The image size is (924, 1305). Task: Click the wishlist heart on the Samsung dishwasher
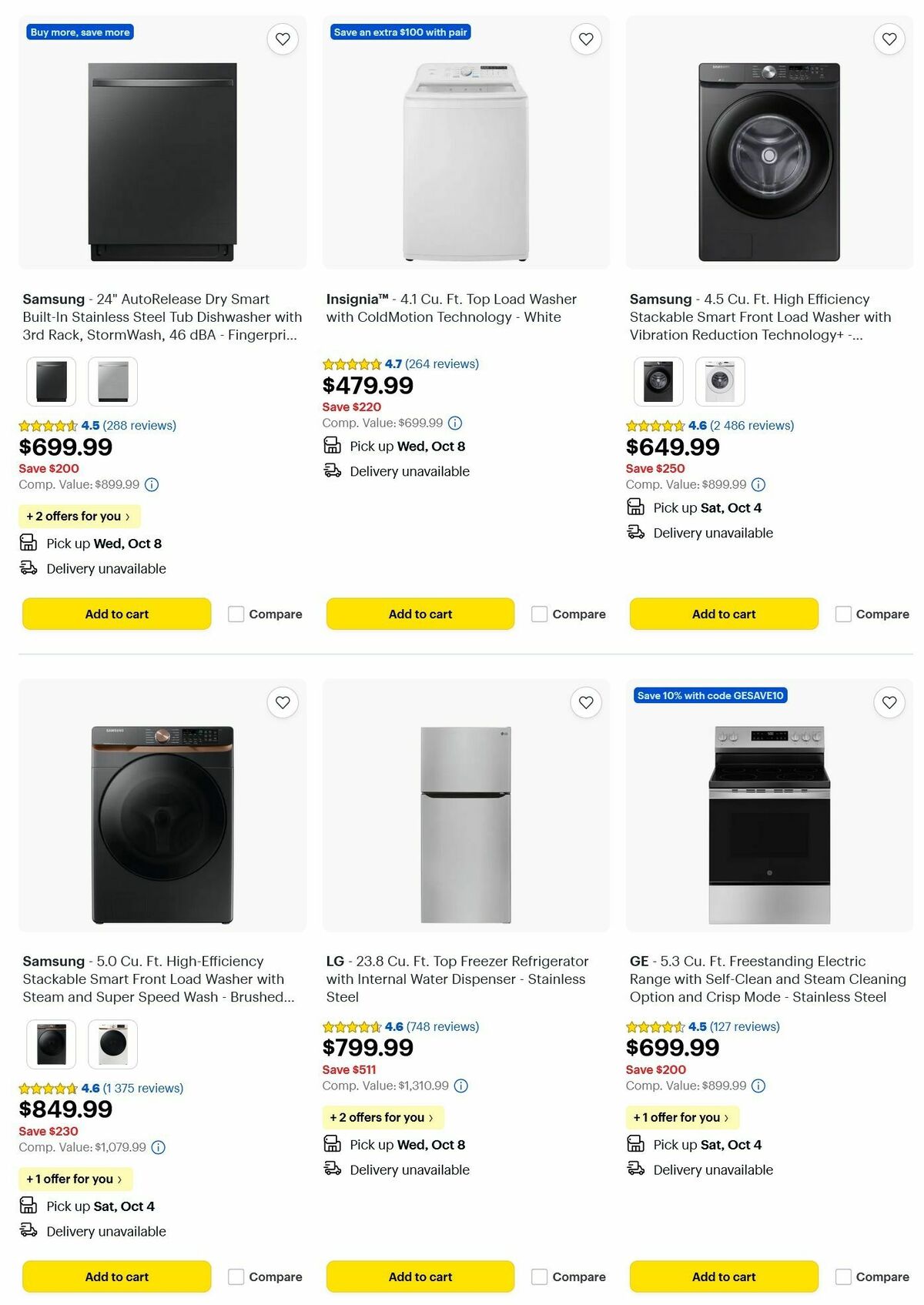282,38
